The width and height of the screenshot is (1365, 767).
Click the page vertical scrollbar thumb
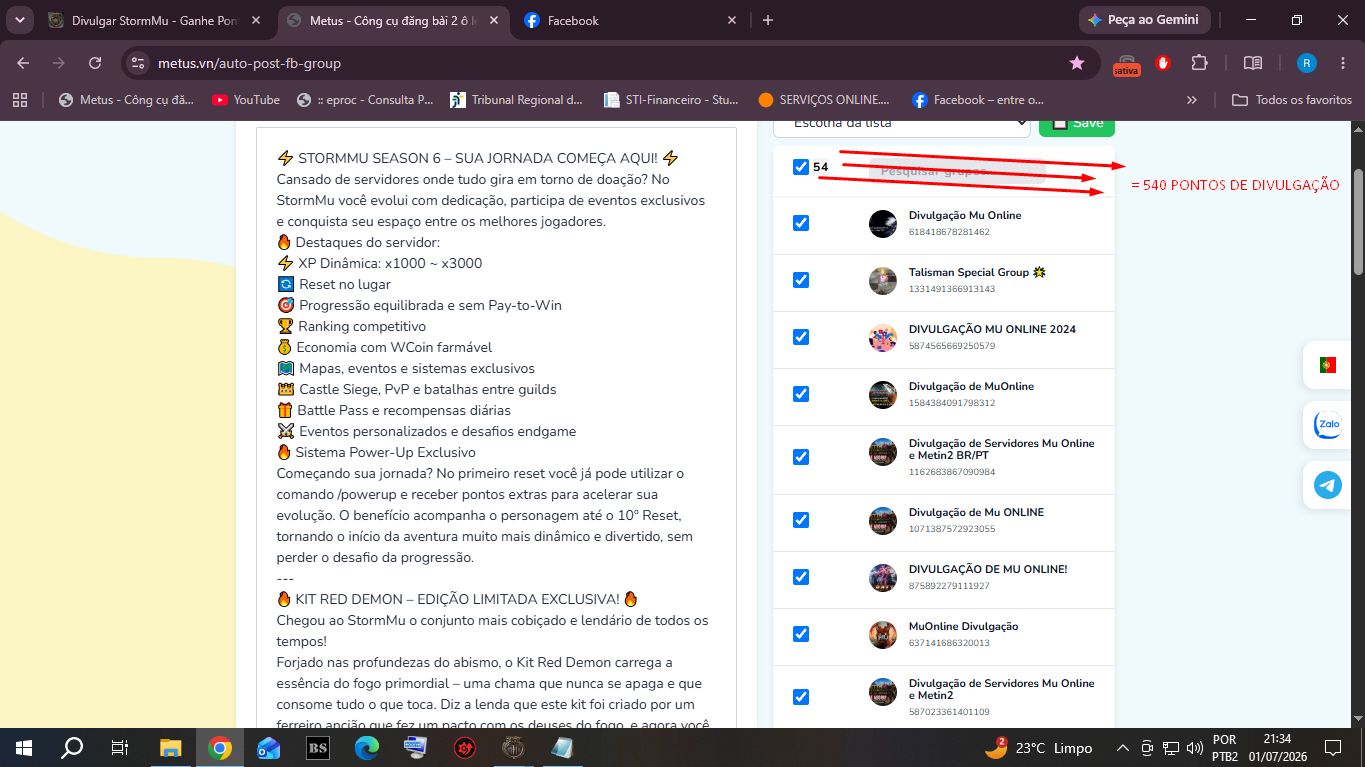coord(1358,222)
